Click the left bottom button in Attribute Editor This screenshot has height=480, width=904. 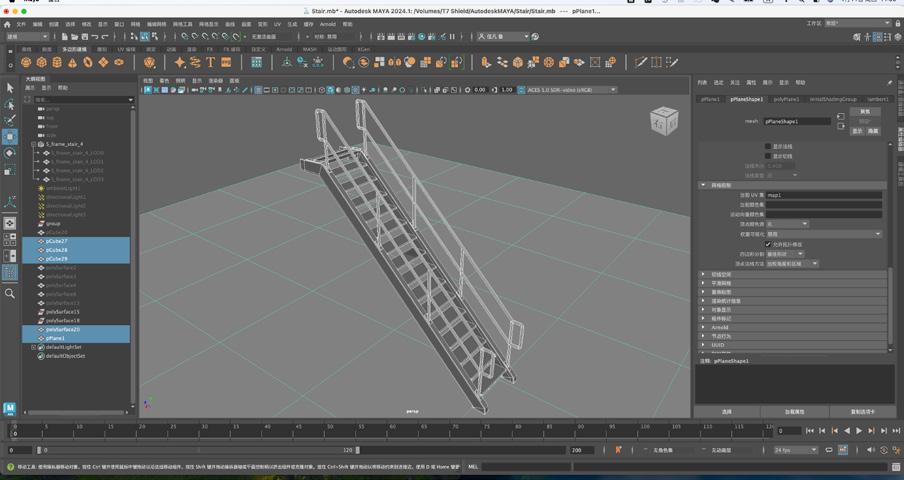point(727,412)
